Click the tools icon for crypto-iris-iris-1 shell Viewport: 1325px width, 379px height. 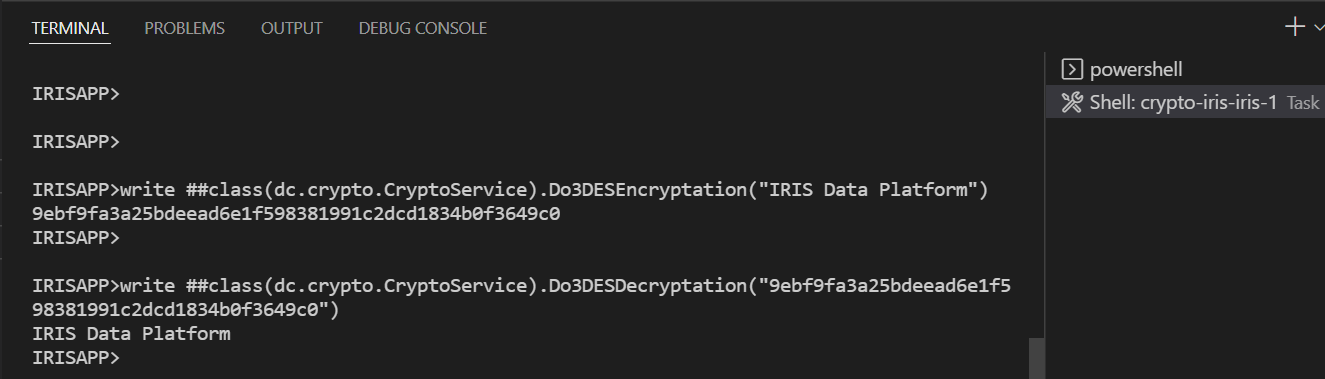[x=1071, y=102]
